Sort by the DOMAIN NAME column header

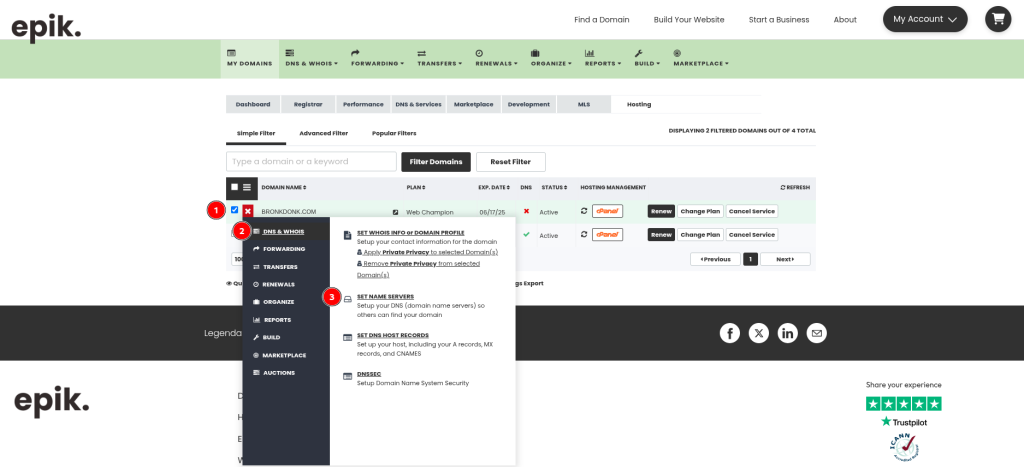pyautogui.click(x=284, y=187)
